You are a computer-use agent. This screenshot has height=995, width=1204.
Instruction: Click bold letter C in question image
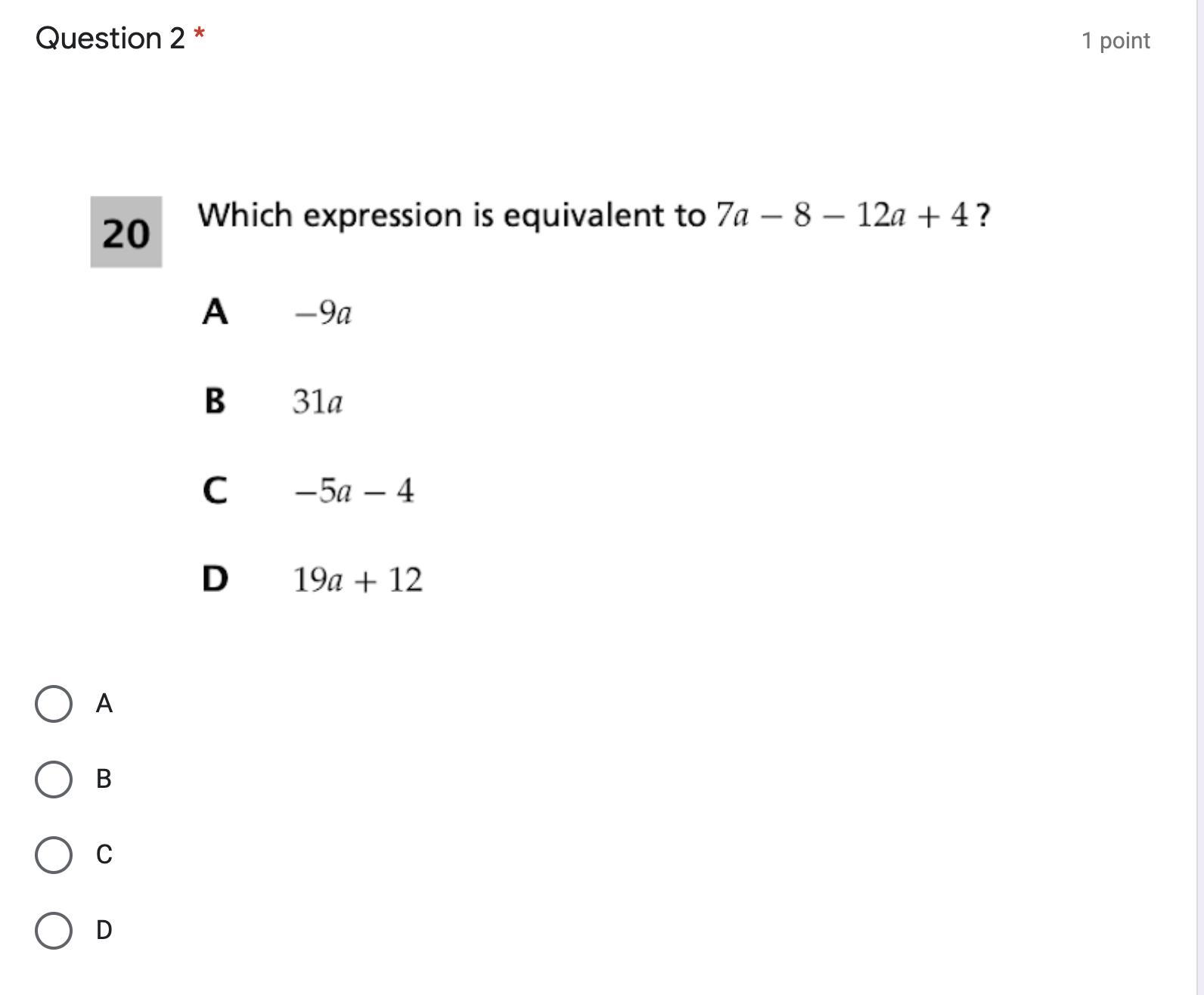(x=215, y=490)
